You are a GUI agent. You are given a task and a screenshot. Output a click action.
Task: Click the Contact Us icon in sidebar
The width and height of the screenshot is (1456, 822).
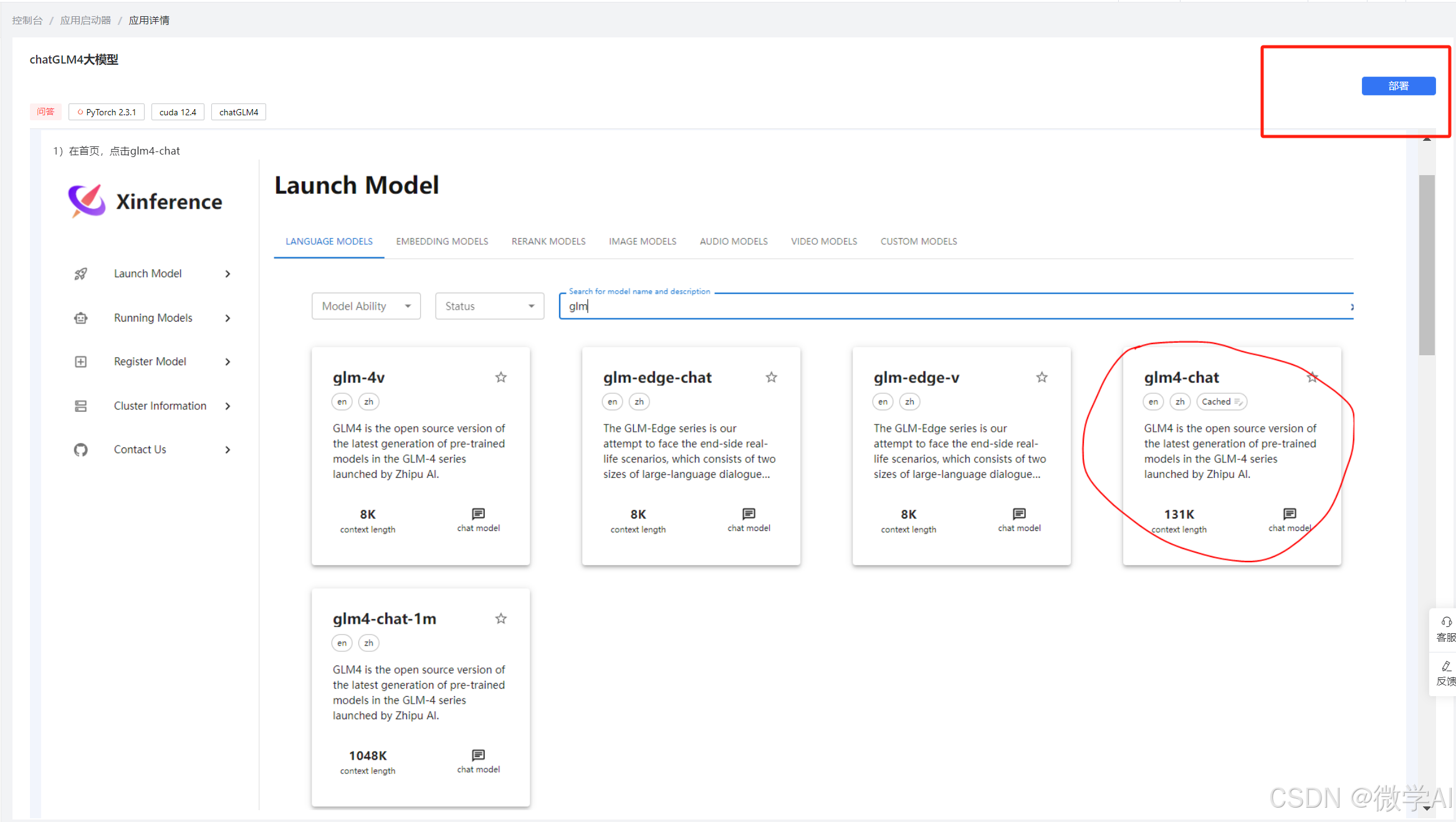pyautogui.click(x=79, y=448)
